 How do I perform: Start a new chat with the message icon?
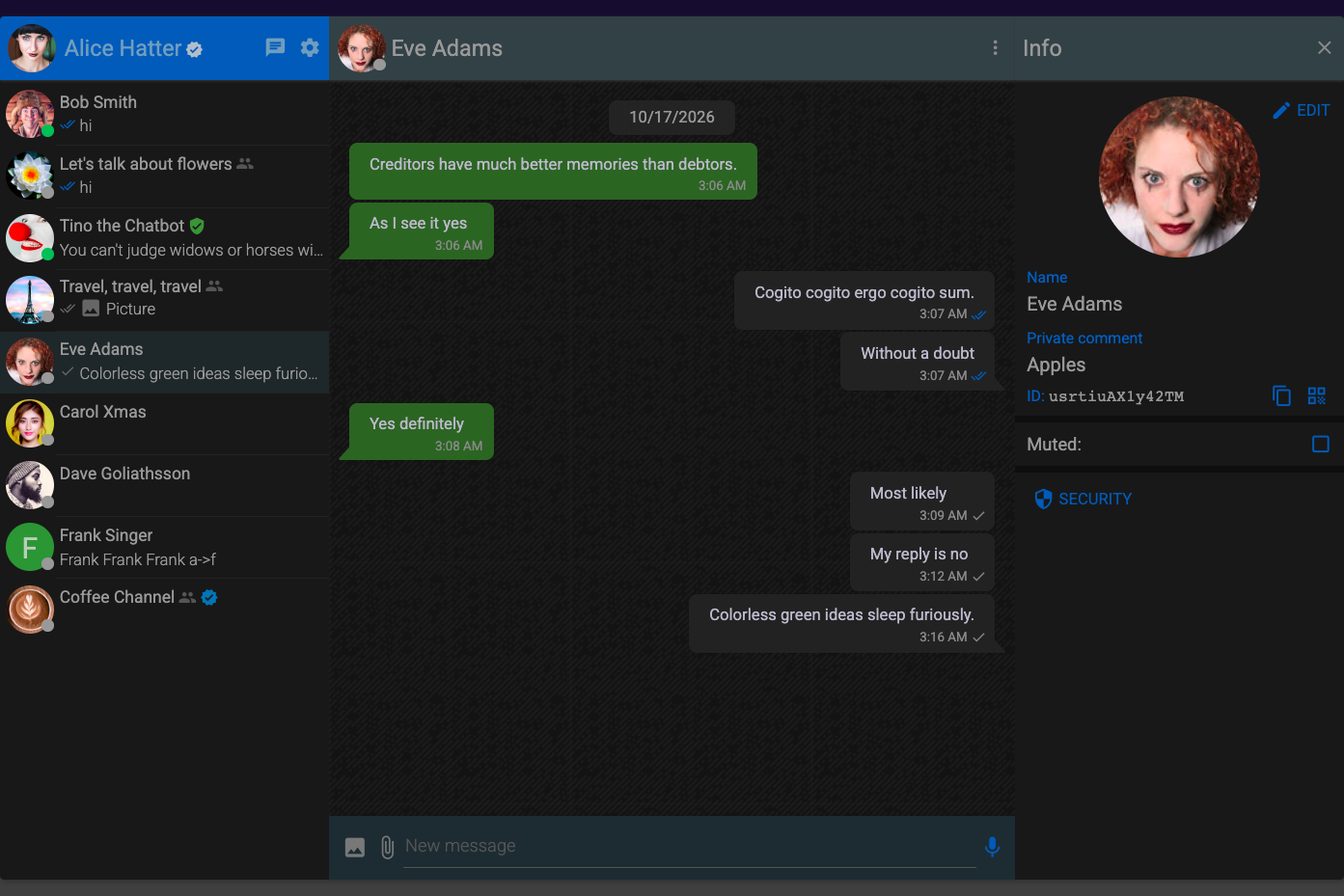[x=275, y=47]
